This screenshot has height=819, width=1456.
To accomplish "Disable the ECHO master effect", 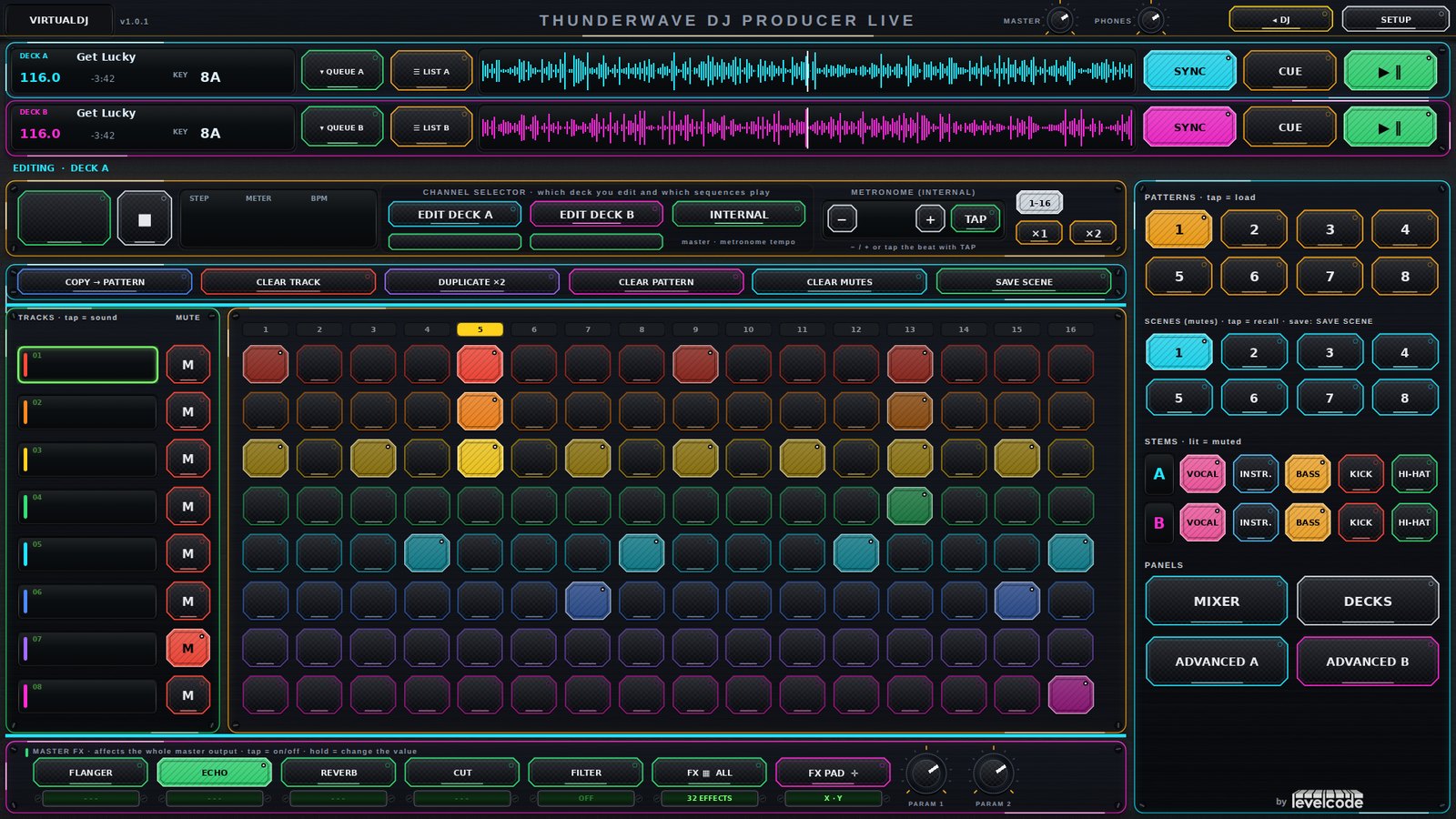I will 215,773.
